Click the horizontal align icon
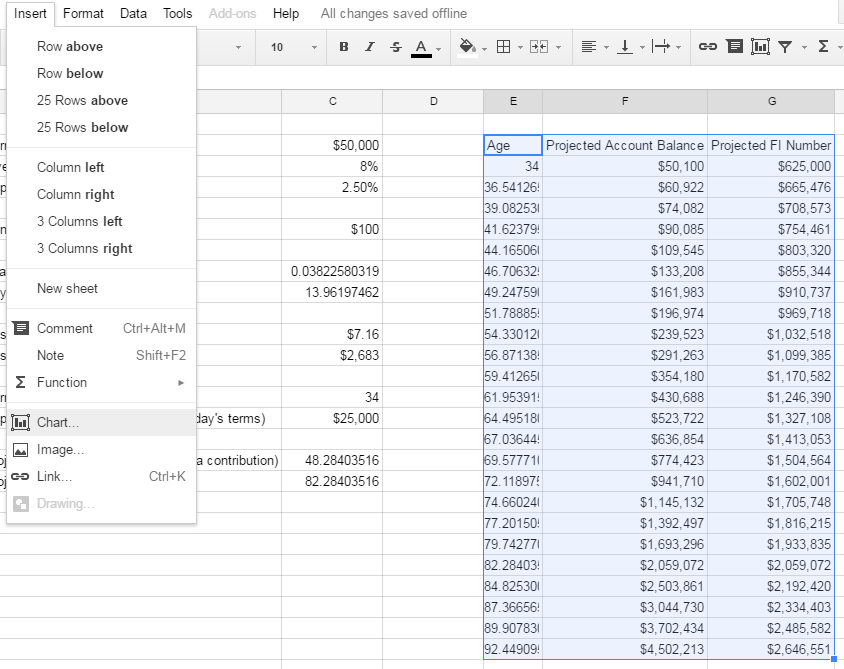Image resolution: width=844 pixels, height=669 pixels. tap(589, 47)
